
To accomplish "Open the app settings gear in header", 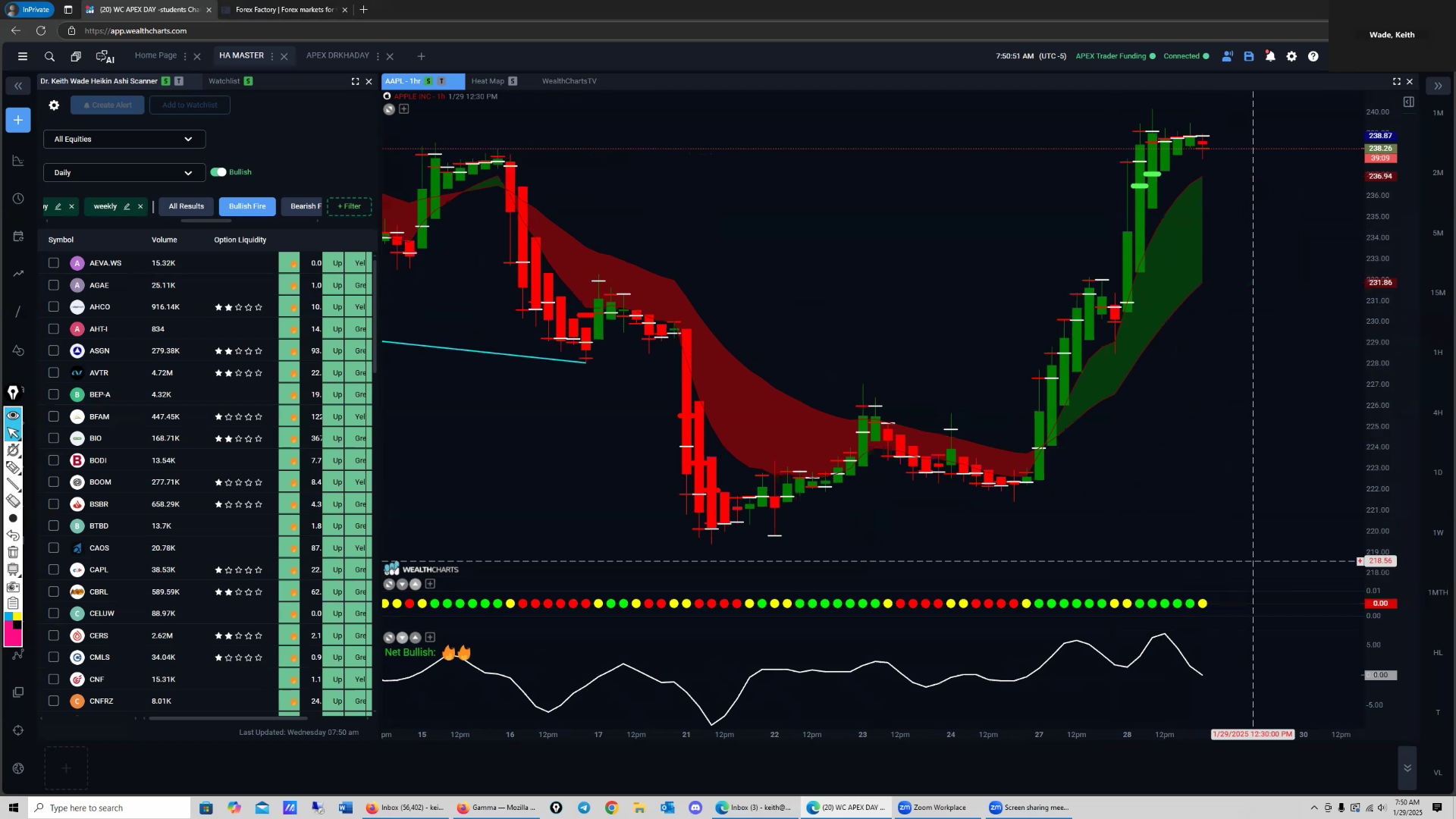I will point(1291,56).
